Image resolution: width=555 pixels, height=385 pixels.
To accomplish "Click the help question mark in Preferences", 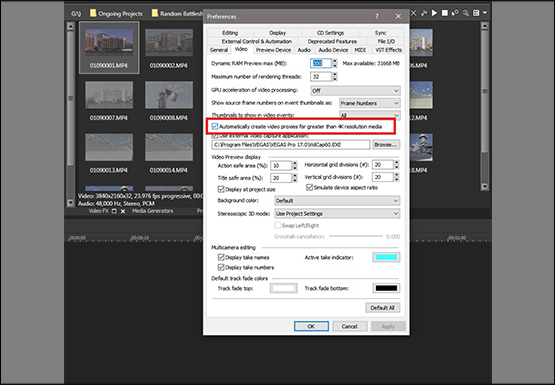I will click(x=377, y=16).
